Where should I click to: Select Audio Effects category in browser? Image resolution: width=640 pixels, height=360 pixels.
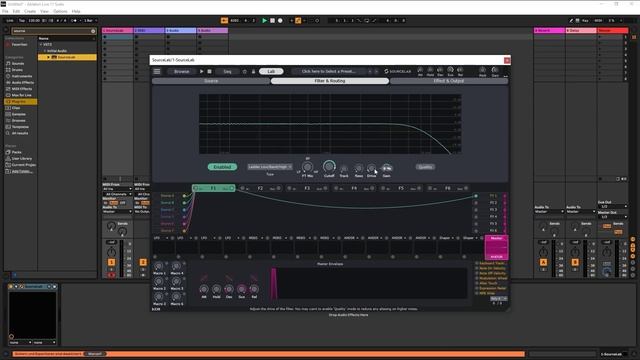[x=22, y=82]
